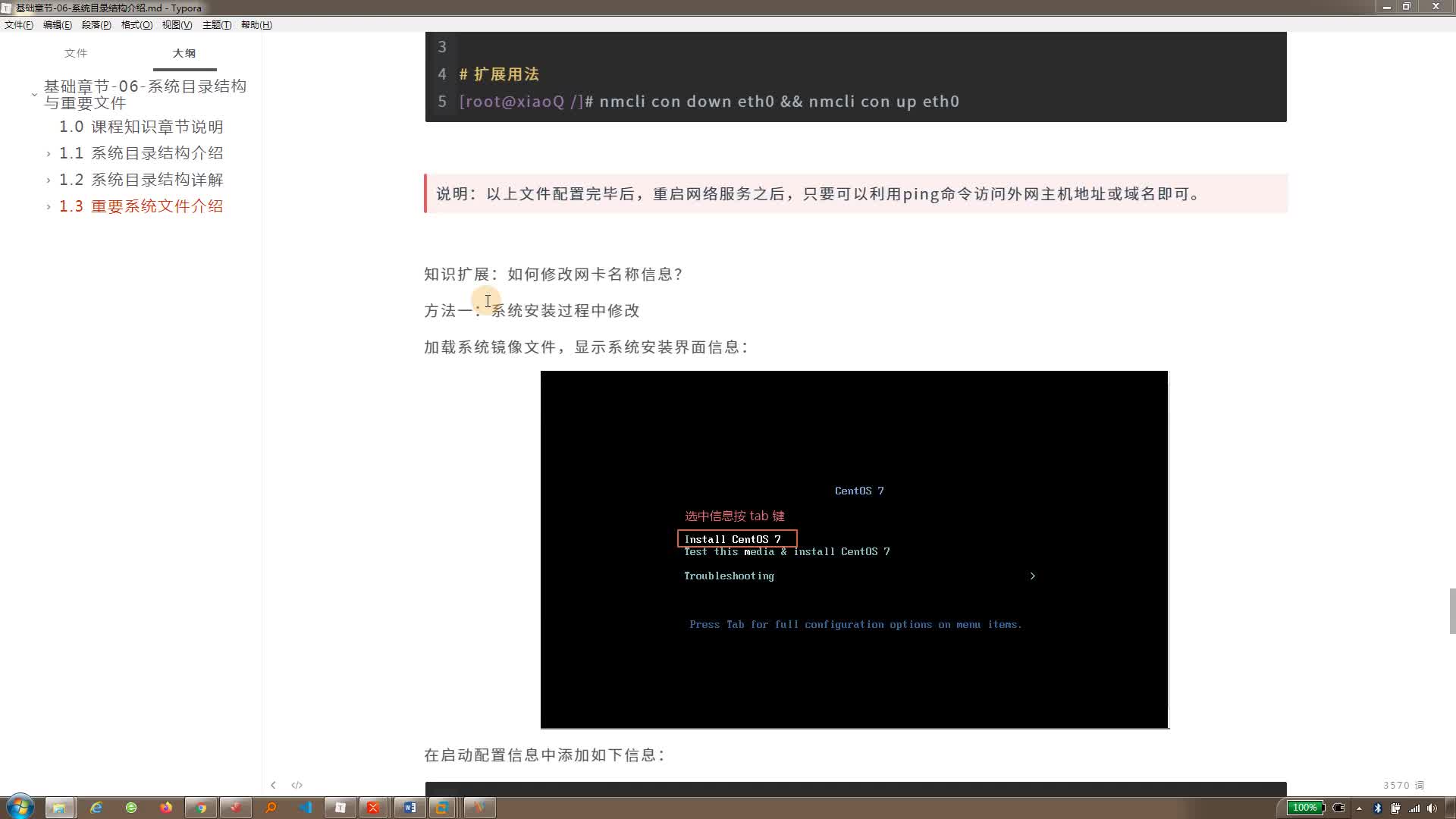The height and width of the screenshot is (819, 1456).
Task: Click the power plug tray icon
Action: [x=1339, y=808]
